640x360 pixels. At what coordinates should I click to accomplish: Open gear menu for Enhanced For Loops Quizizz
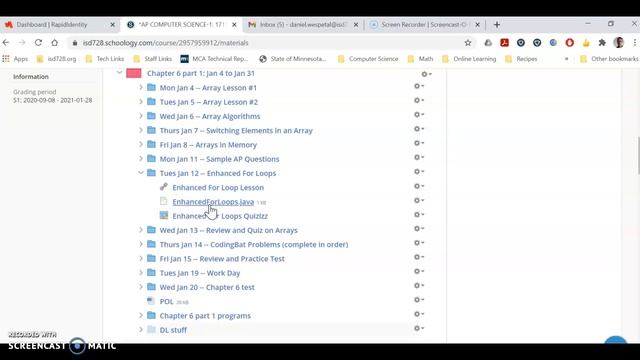(419, 215)
